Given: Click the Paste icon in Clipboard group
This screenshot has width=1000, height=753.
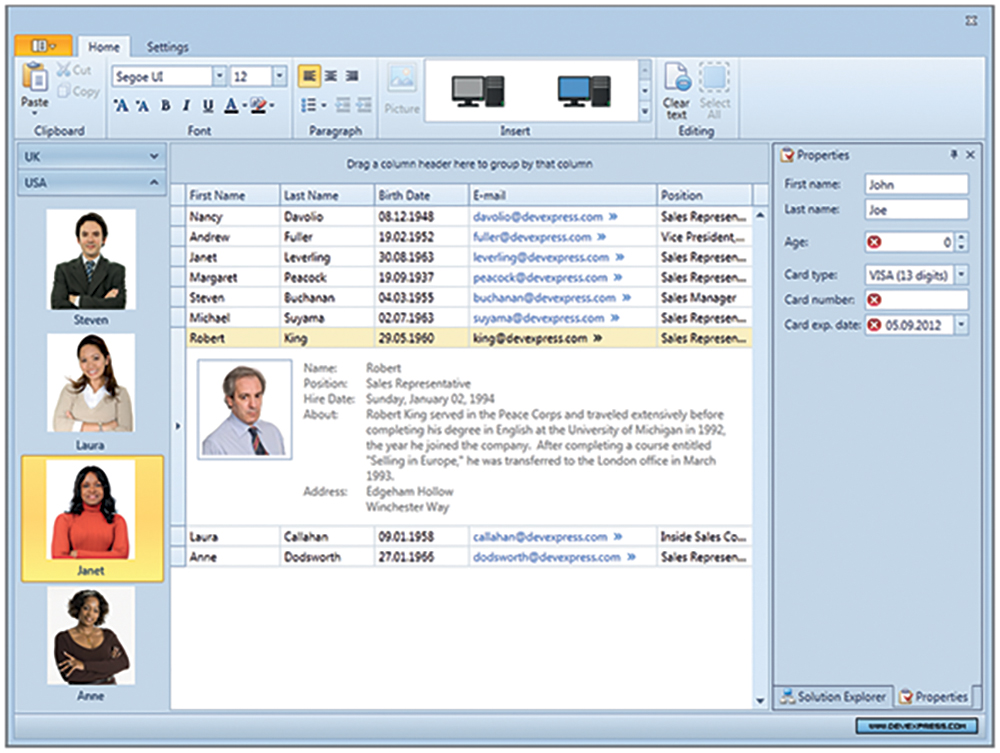Looking at the screenshot, I should point(35,78).
